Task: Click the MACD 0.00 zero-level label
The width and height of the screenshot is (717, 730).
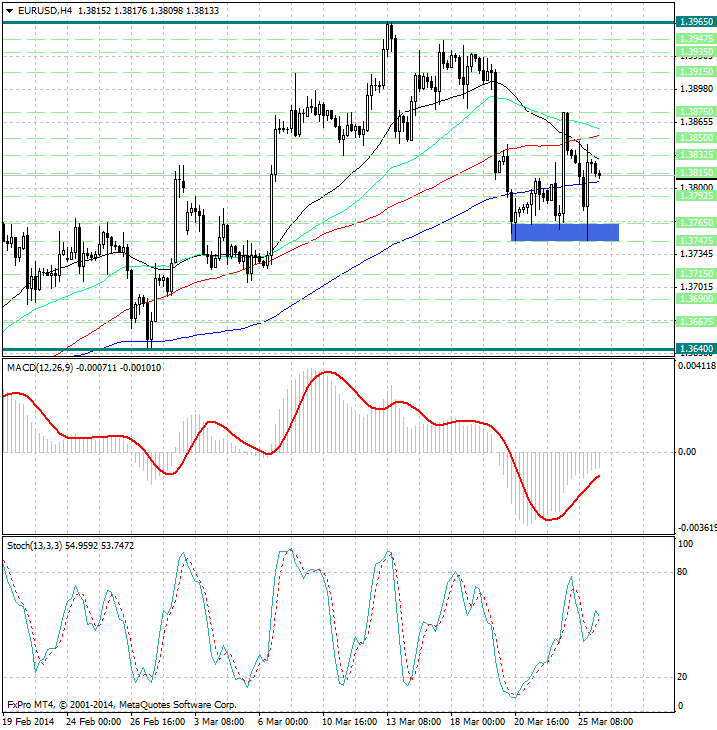Action: pos(688,452)
